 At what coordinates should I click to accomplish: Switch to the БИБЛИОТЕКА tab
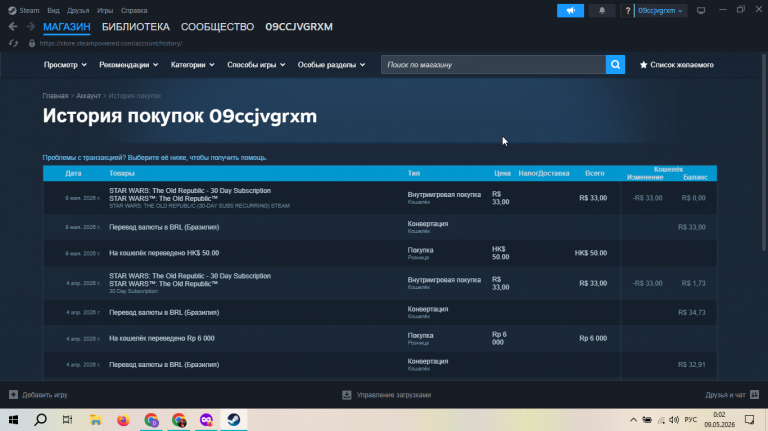pyautogui.click(x=136, y=27)
